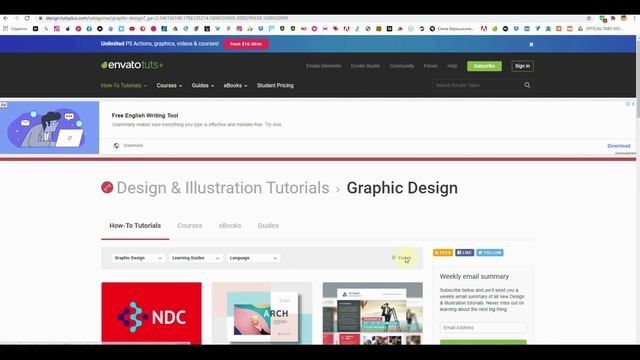The height and width of the screenshot is (360, 640).
Task: Open the YouTube bookmark icon
Action: (132, 29)
